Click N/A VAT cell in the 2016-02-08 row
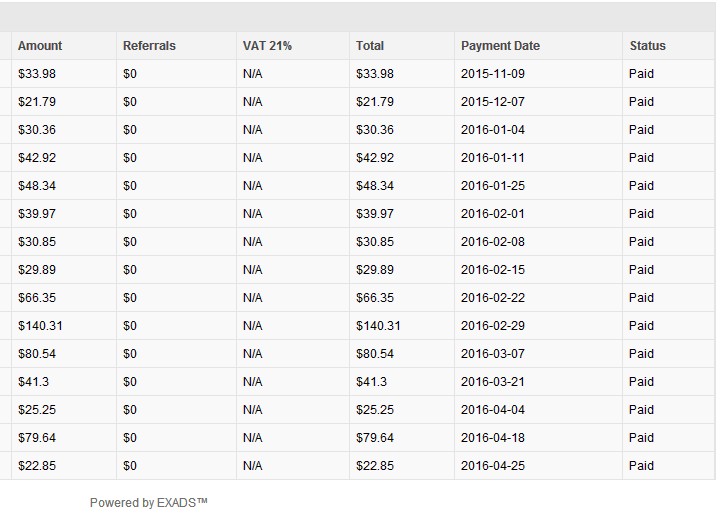 252,242
